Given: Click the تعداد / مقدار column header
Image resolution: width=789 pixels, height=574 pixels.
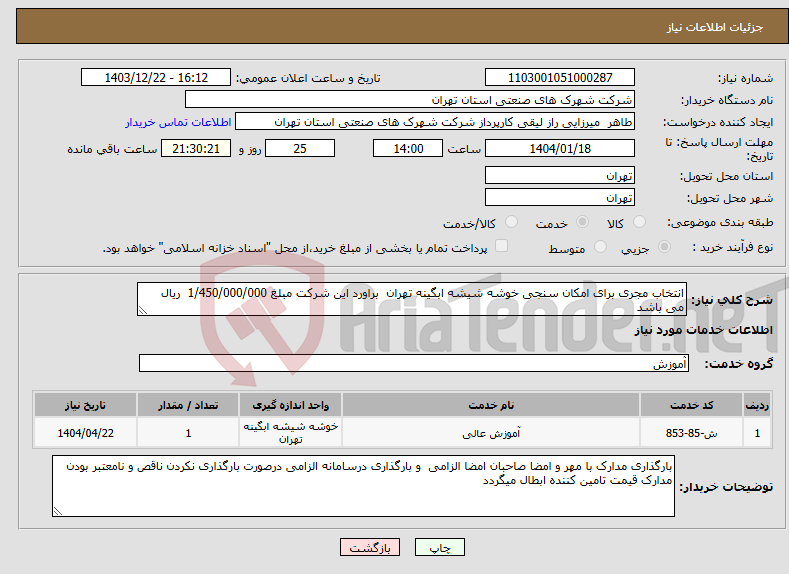Looking at the screenshot, I should (x=188, y=405).
